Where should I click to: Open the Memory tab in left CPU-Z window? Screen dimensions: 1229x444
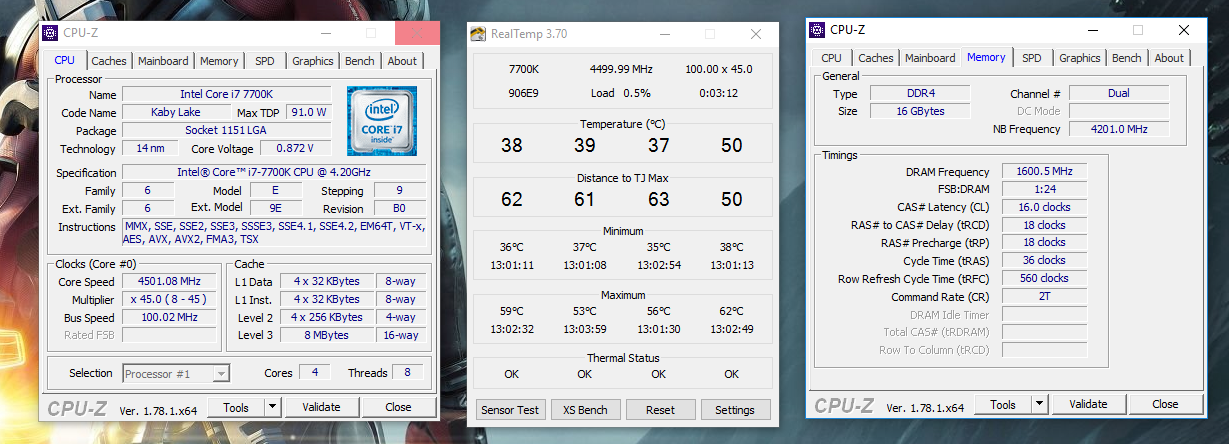(x=219, y=61)
